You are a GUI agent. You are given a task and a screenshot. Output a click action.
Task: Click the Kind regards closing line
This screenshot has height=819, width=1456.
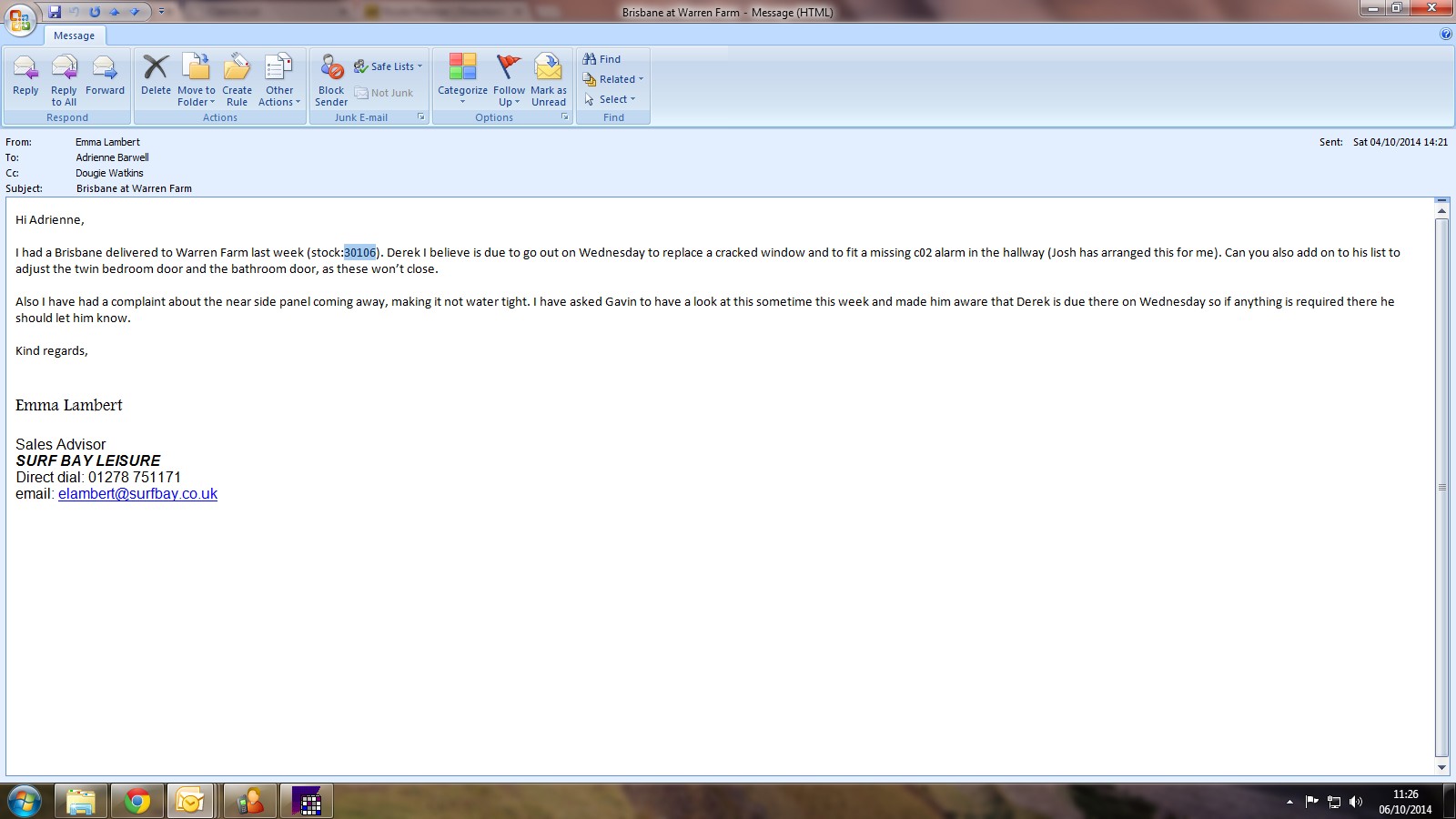point(52,350)
